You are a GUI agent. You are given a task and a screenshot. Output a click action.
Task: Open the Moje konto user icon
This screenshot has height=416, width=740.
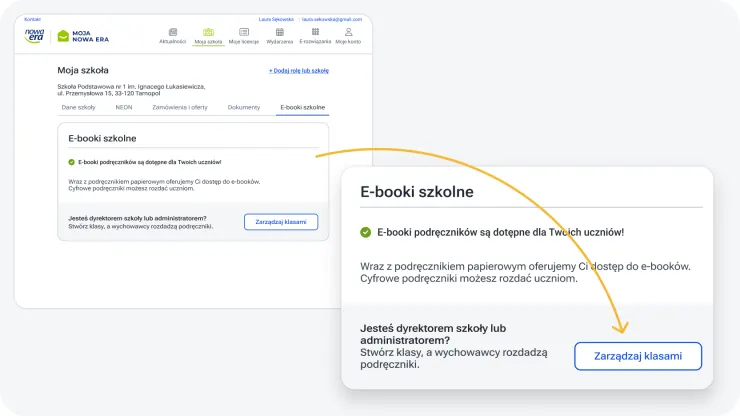click(x=348, y=33)
